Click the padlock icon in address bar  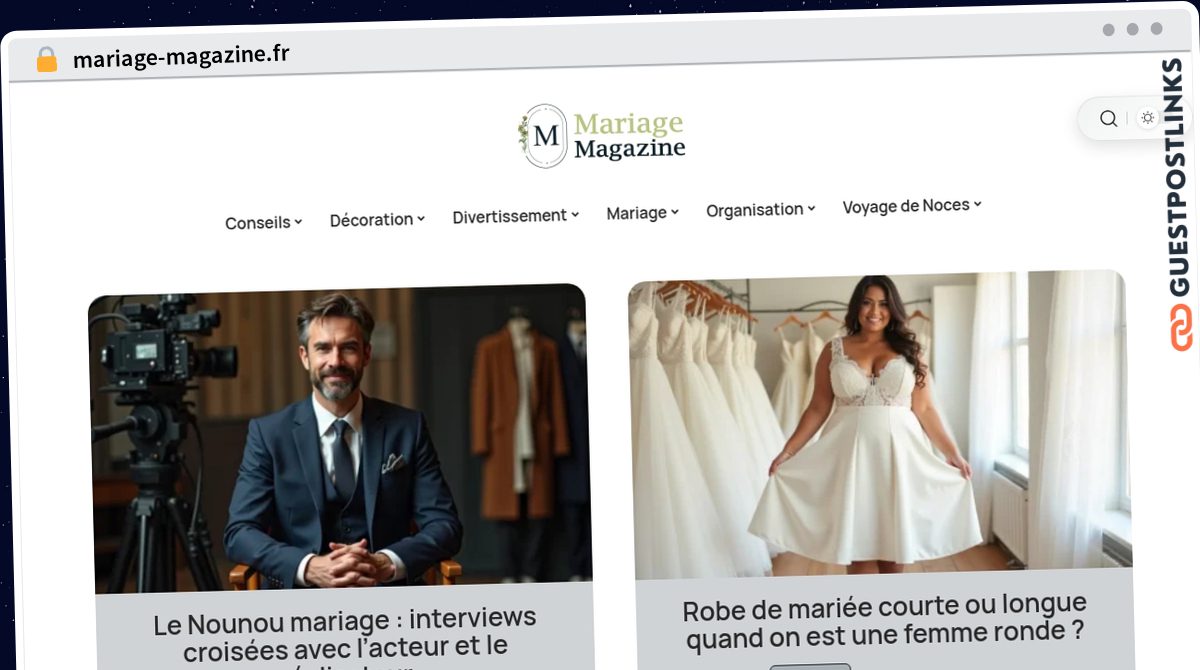point(47,60)
